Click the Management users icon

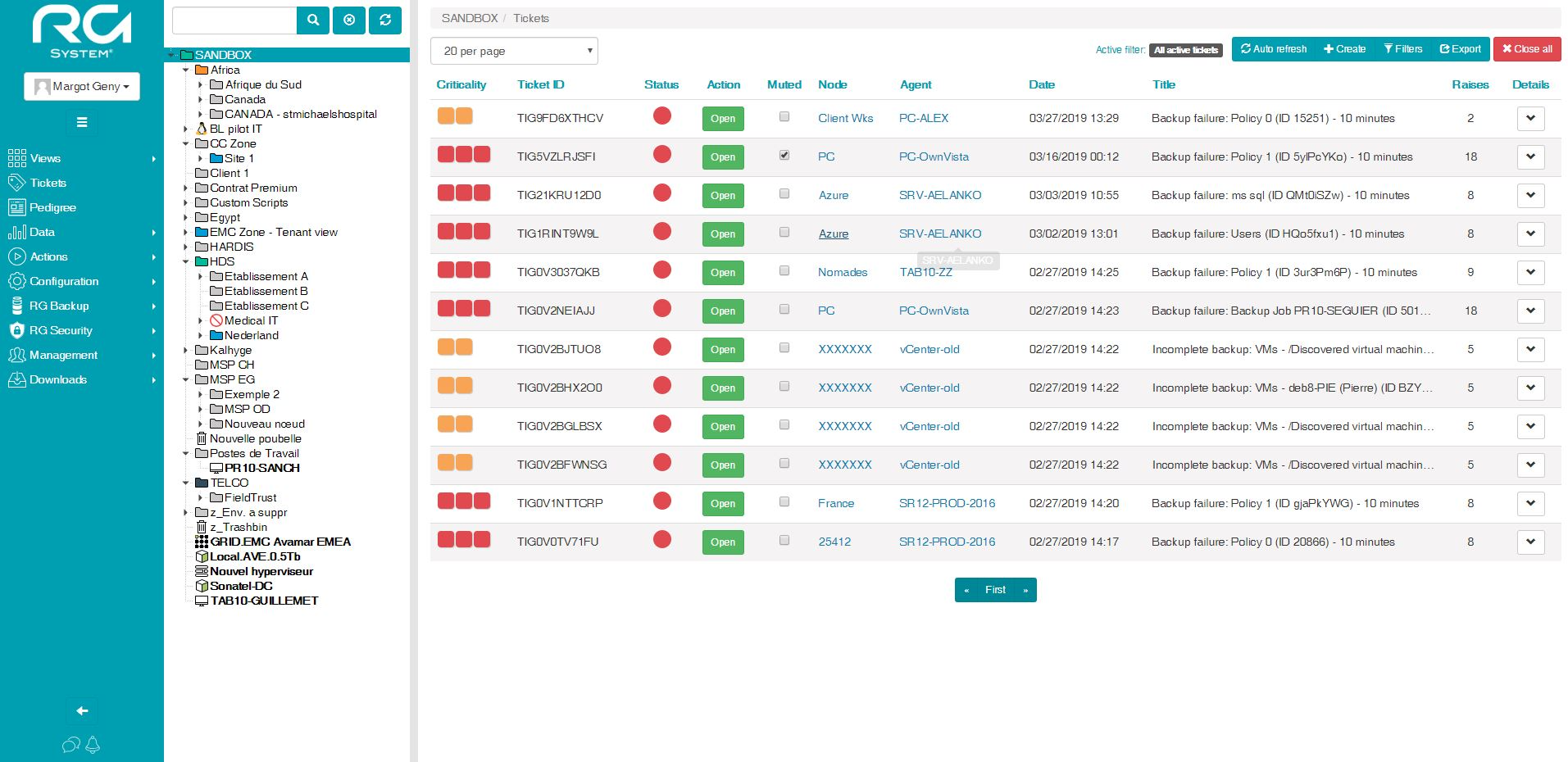(x=16, y=355)
